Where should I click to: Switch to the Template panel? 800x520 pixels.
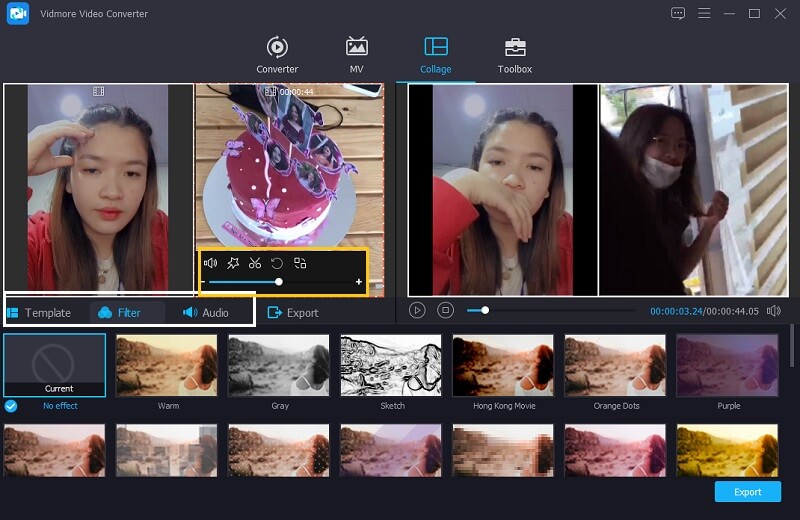coord(39,313)
